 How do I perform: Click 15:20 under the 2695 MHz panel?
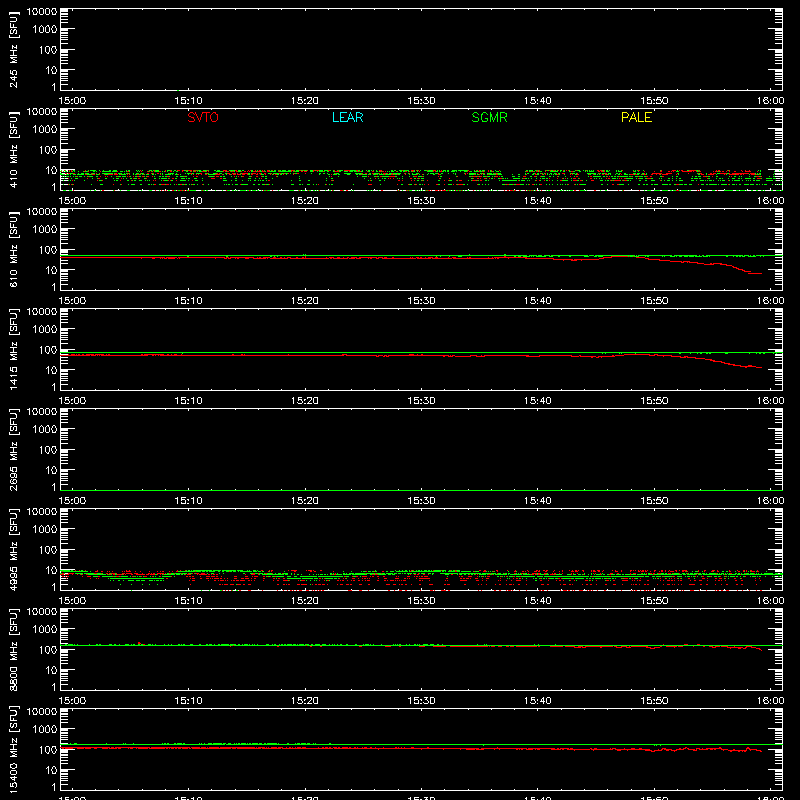[x=305, y=501]
